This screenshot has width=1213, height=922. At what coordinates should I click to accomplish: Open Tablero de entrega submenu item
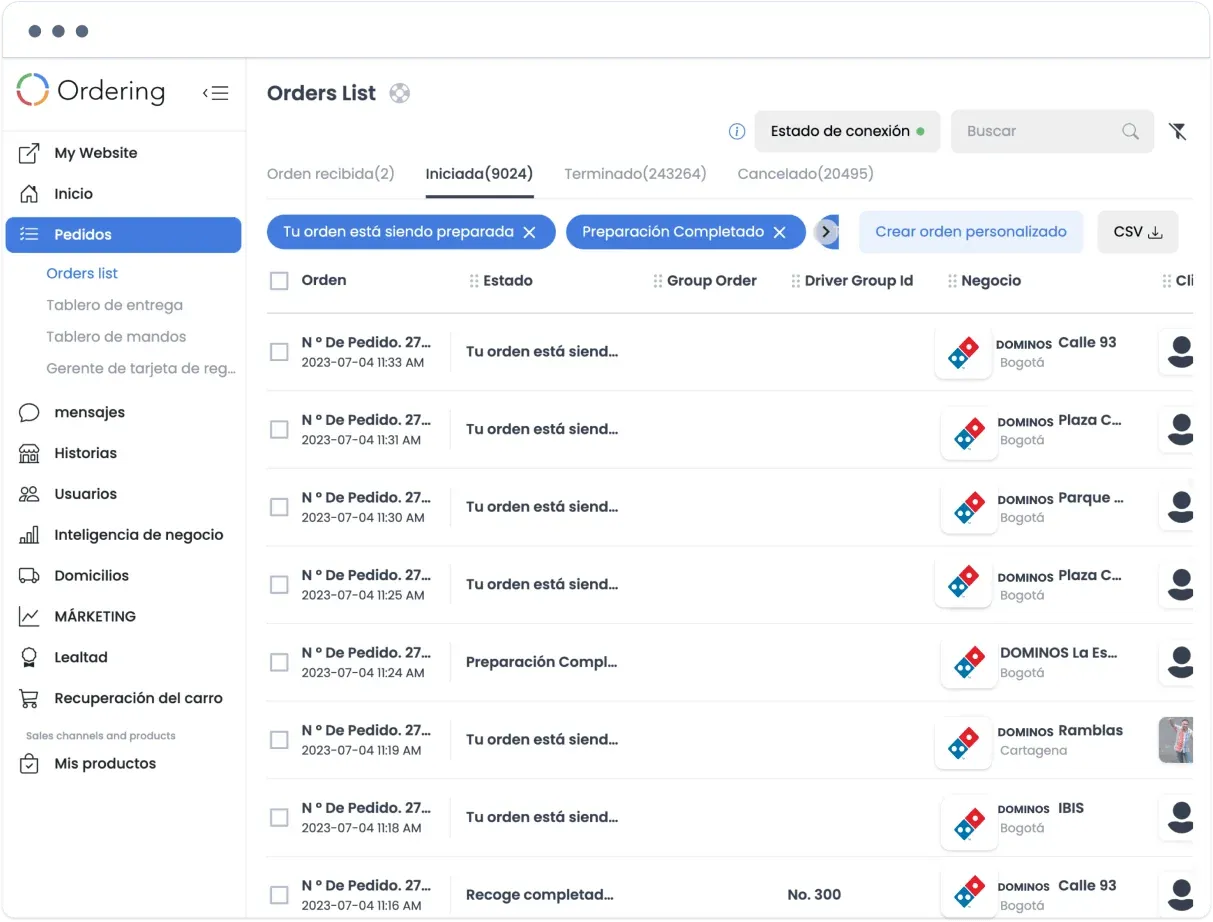pyautogui.click(x=114, y=305)
